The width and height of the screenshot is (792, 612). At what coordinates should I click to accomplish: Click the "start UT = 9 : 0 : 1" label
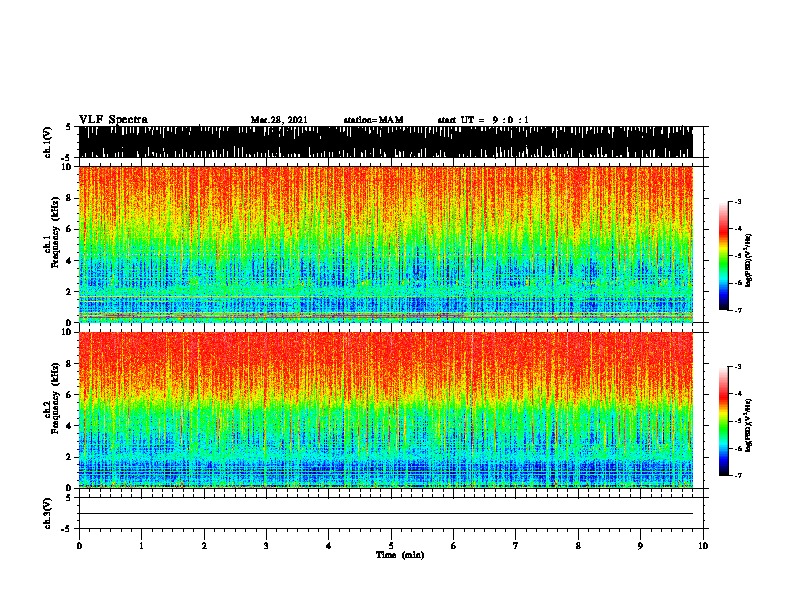tap(483, 120)
